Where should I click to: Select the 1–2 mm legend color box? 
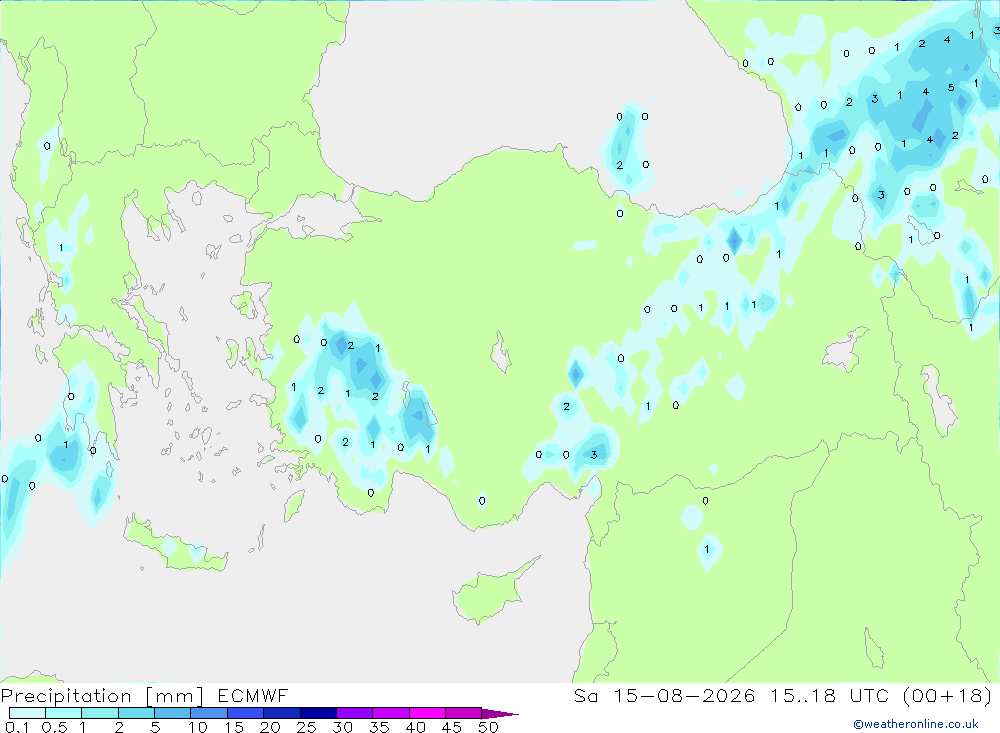coord(99,713)
